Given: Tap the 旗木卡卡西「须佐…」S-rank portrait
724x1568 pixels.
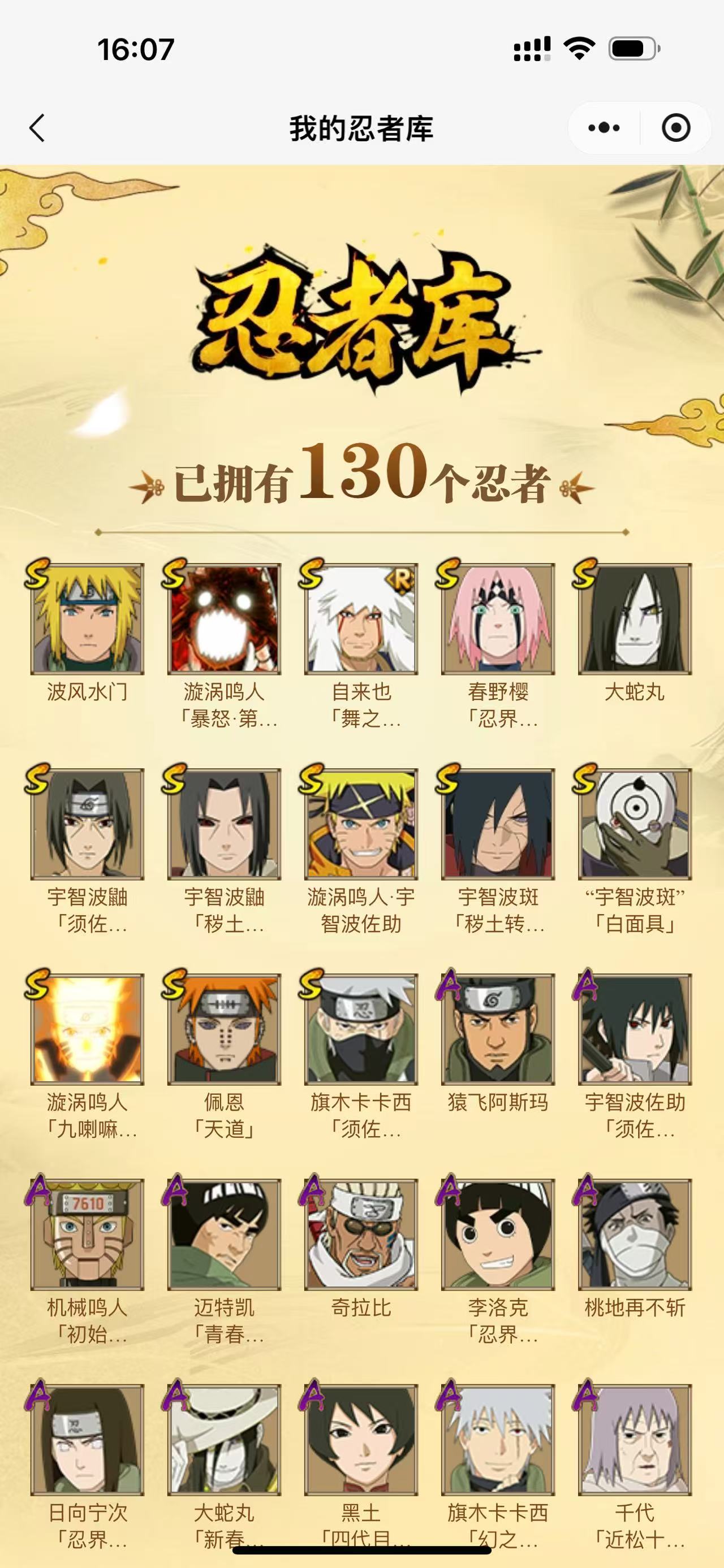Looking at the screenshot, I should [x=361, y=1029].
